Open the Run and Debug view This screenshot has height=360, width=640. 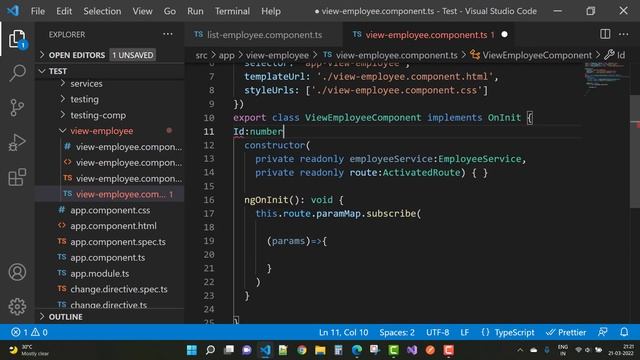(x=17, y=142)
